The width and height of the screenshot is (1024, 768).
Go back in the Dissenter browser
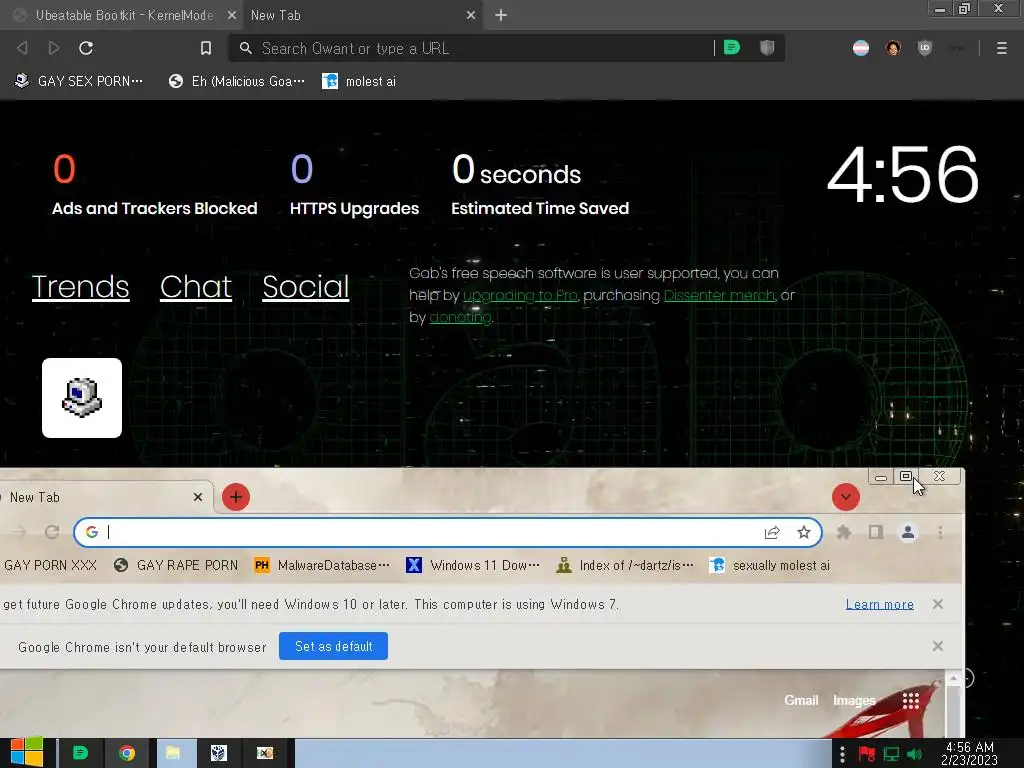(22, 48)
